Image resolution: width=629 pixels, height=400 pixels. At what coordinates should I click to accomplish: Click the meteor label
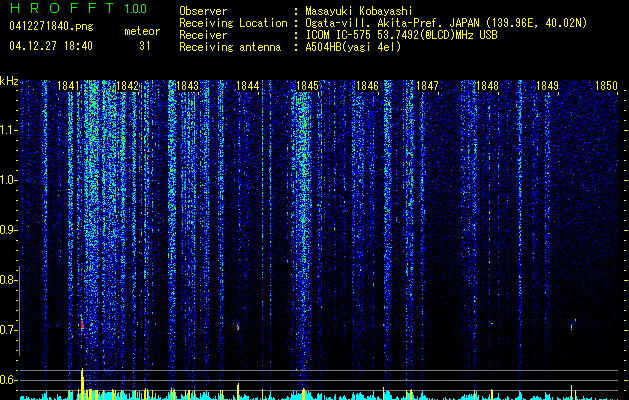pos(142,31)
